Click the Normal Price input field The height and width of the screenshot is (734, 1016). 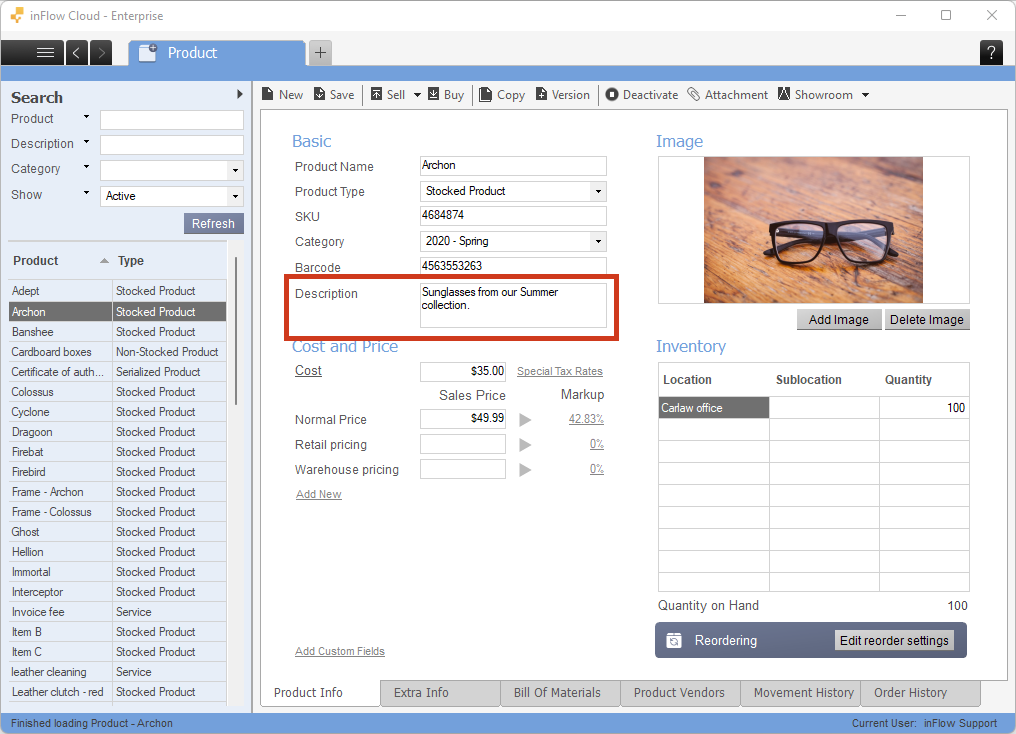(x=463, y=419)
